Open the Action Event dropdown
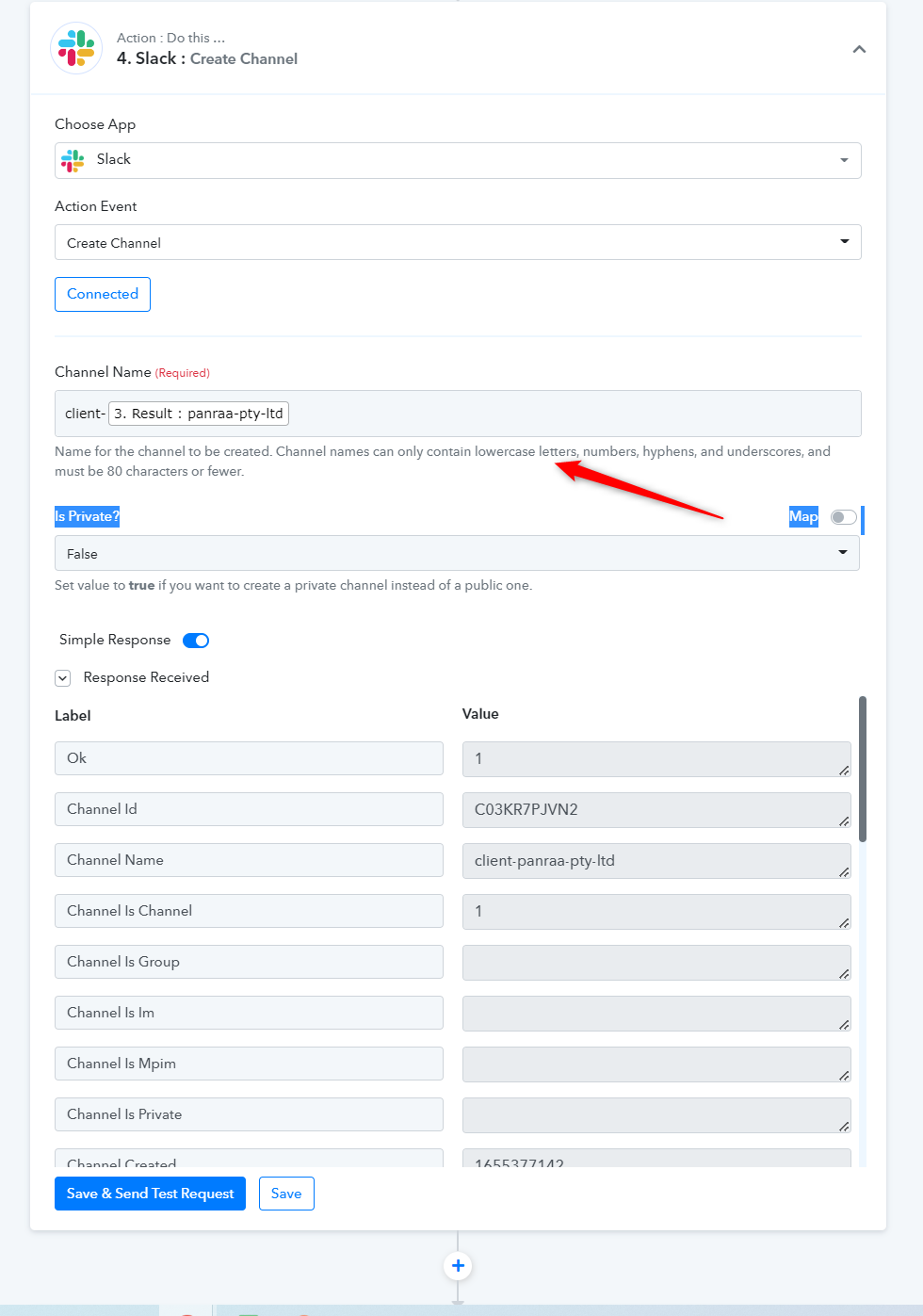Image resolution: width=923 pixels, height=1316 pixels. (458, 242)
